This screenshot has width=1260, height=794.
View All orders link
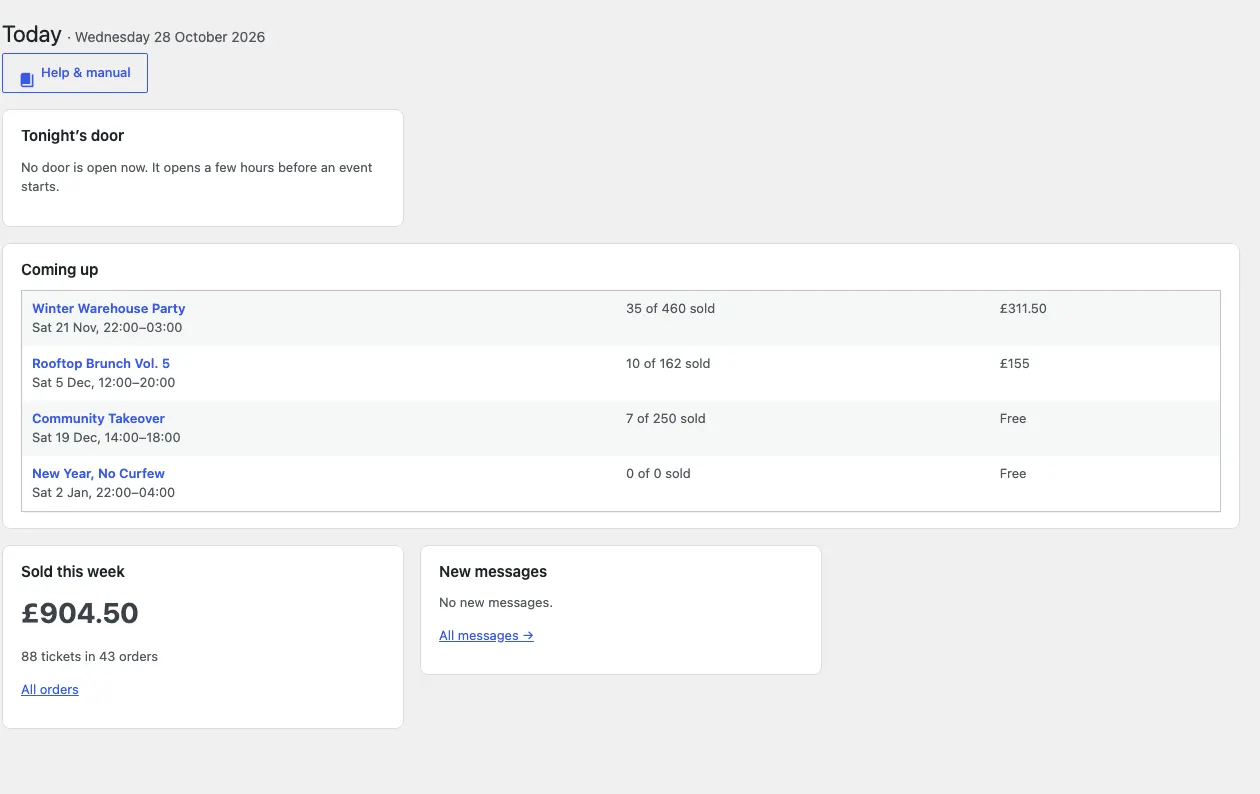click(50, 690)
